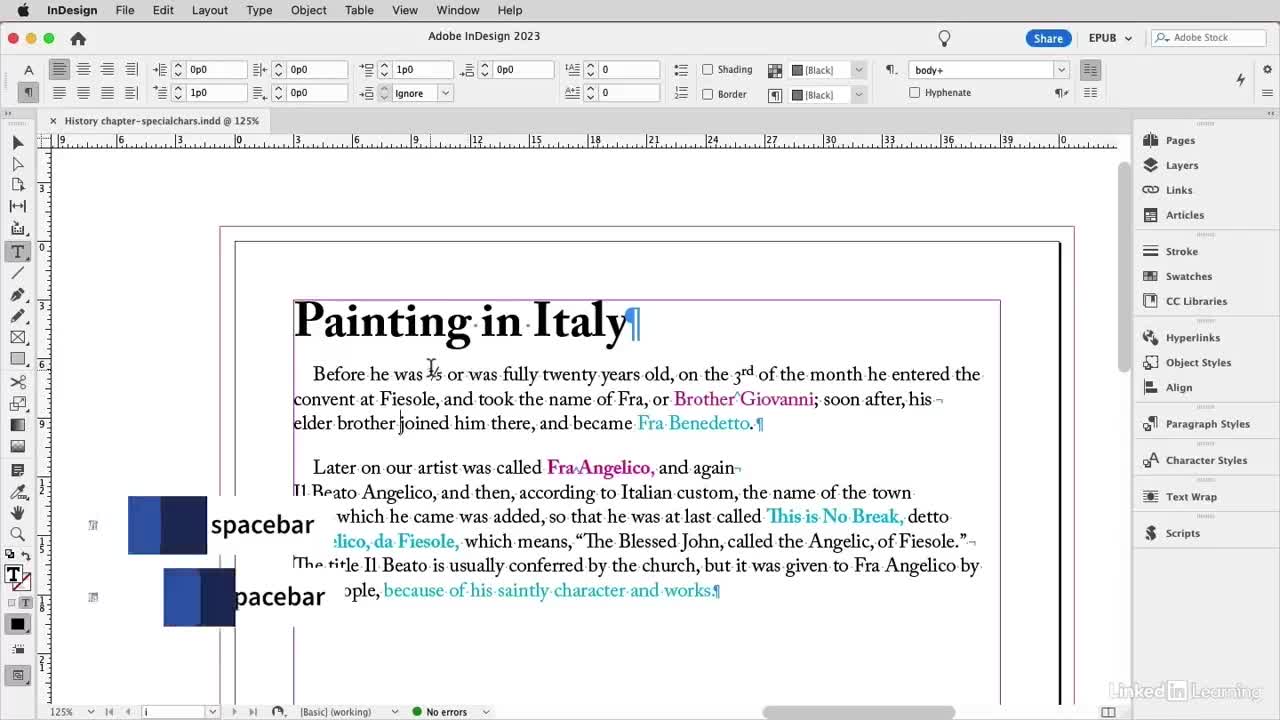Open the Text Wrap panel

(x=1190, y=497)
